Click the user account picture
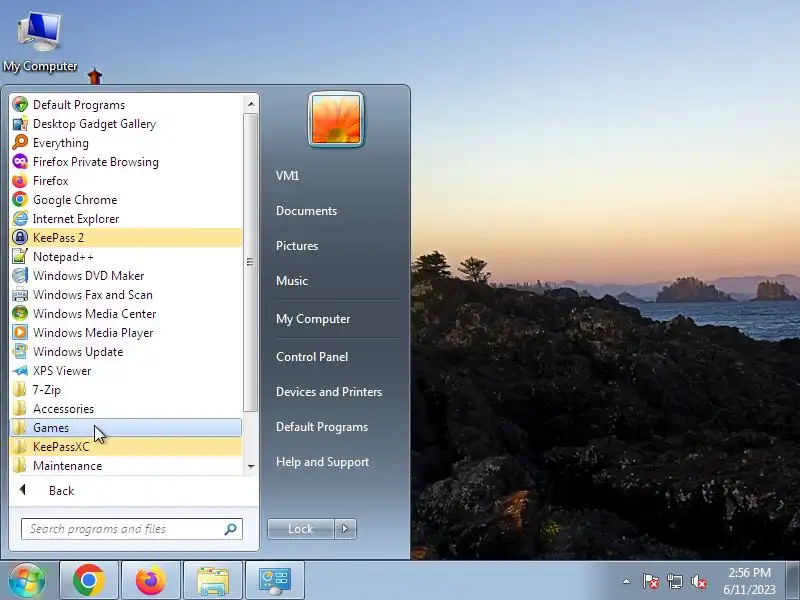 [x=336, y=119]
